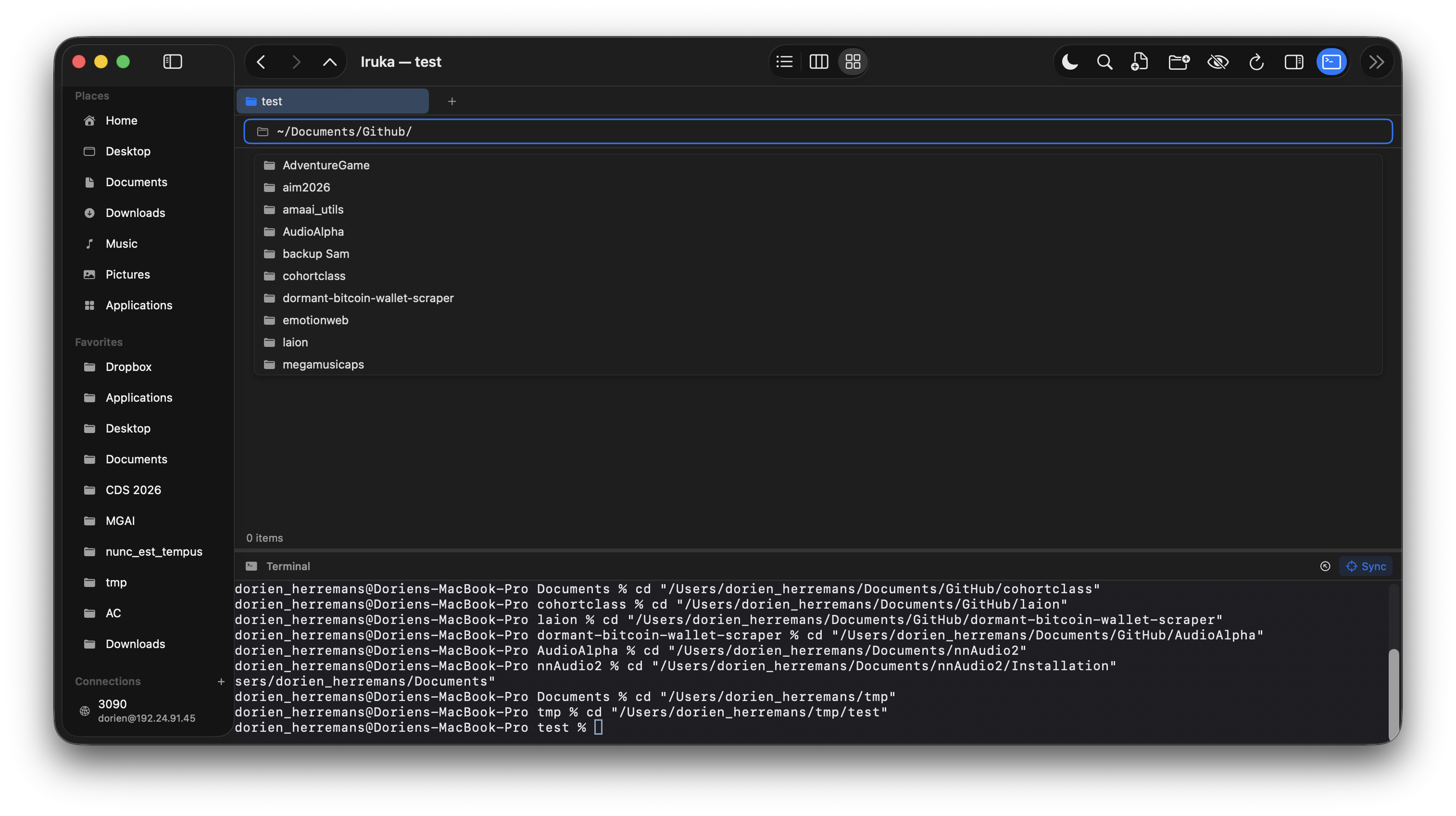Open Downloads in Places
The height and width of the screenshot is (816, 1456).
(x=148, y=213)
